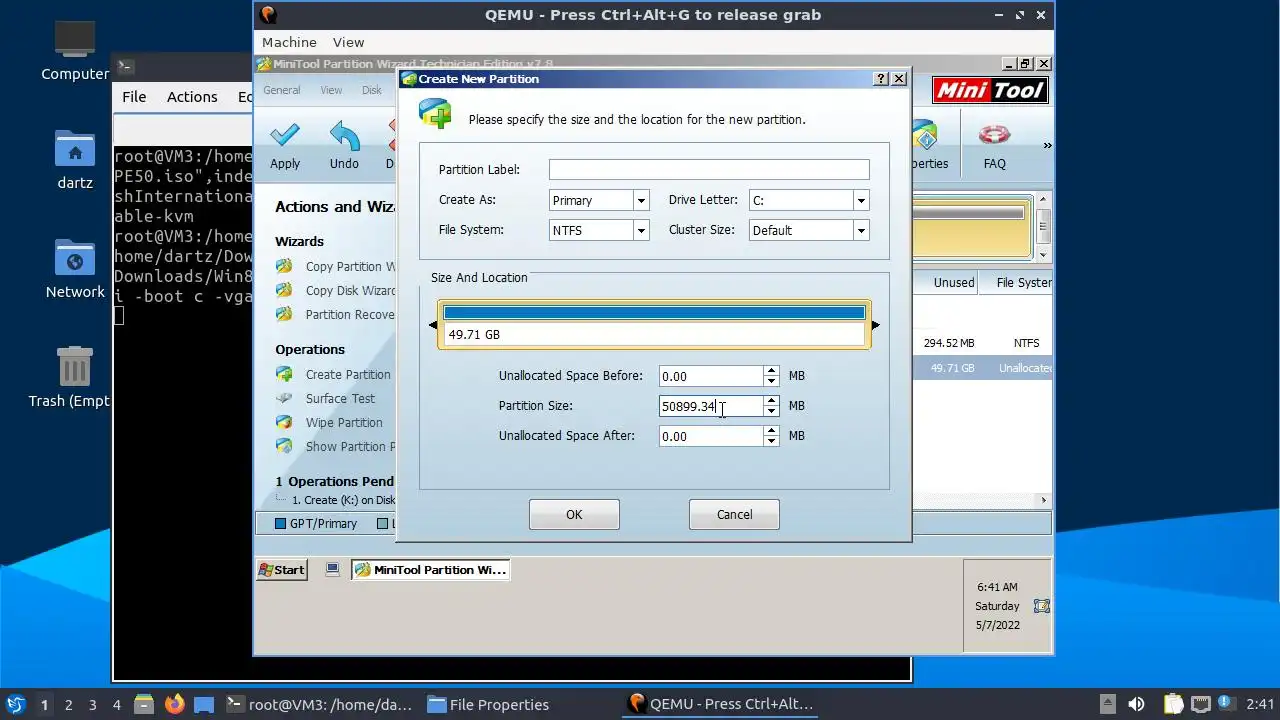The height and width of the screenshot is (720, 1280).
Task: Open the QEMU Machine menu
Action: point(289,42)
